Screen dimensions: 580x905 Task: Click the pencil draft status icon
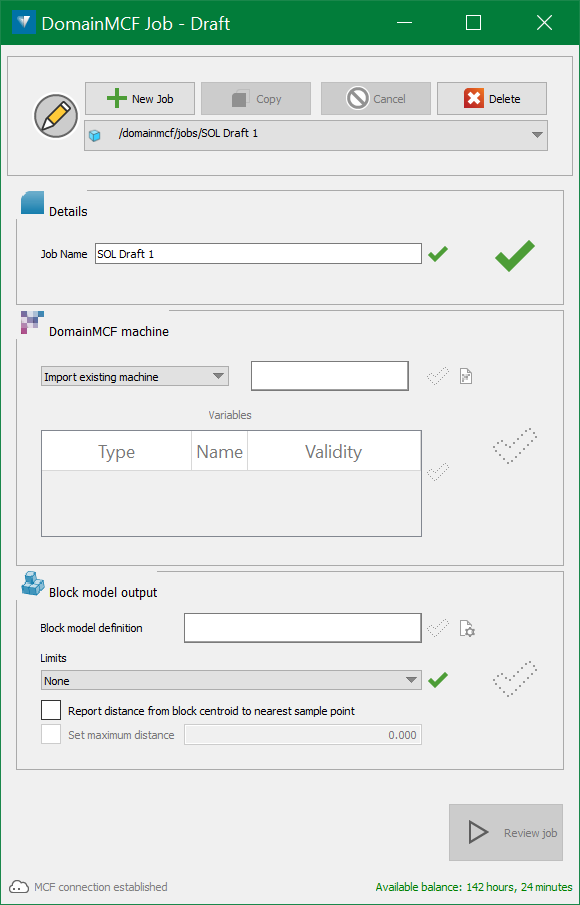[56, 116]
